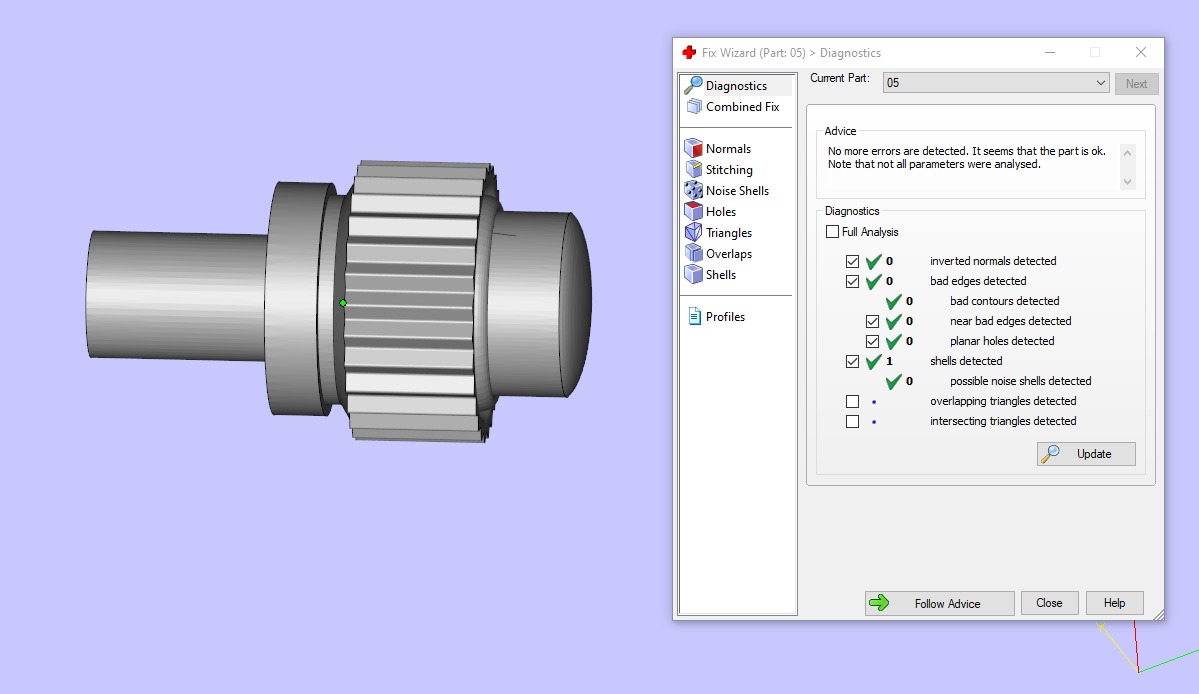Click the green arrow on Follow Advice
The image size is (1199, 694).
(x=879, y=603)
